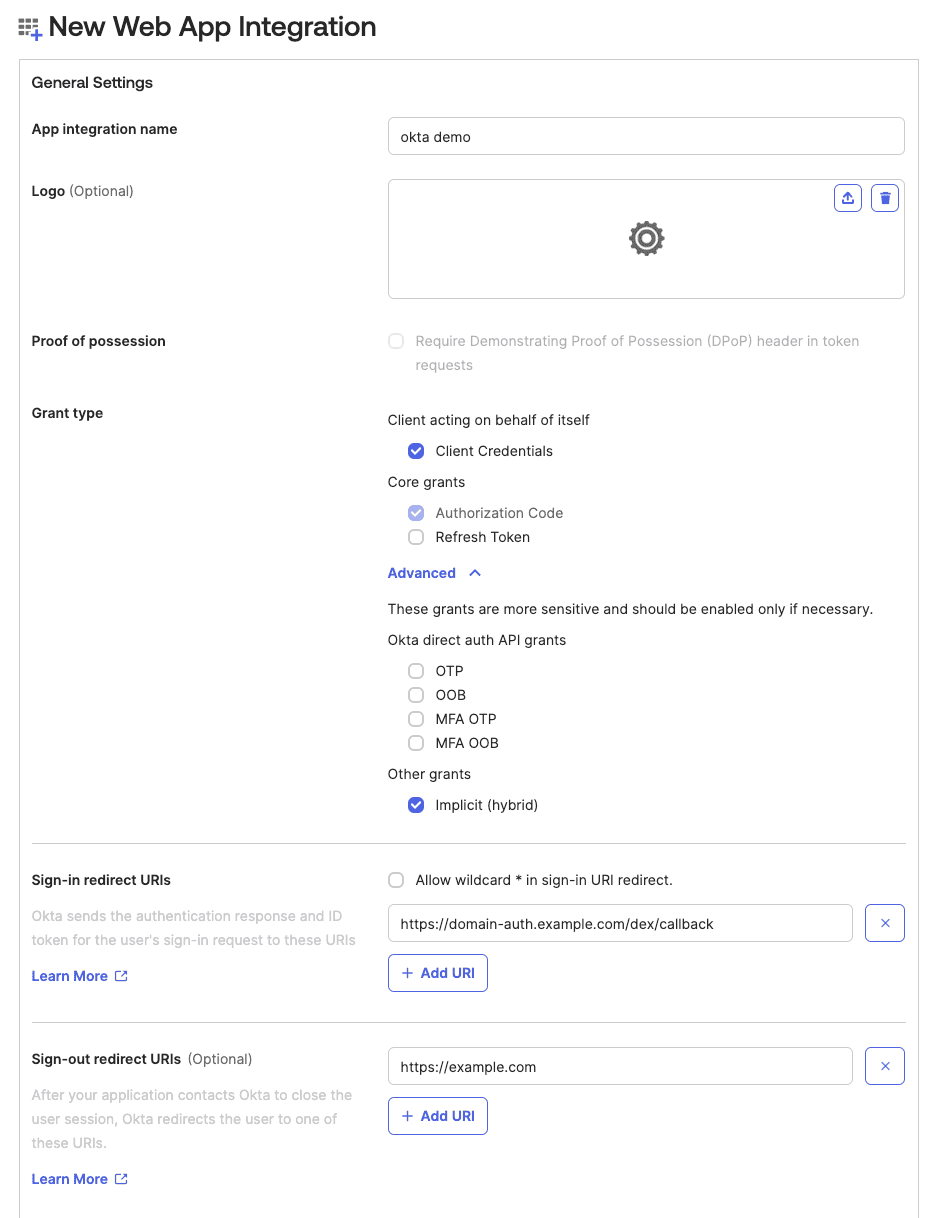The width and height of the screenshot is (938, 1218).
Task: Check the OTP direct auth grant
Action: click(x=415, y=671)
